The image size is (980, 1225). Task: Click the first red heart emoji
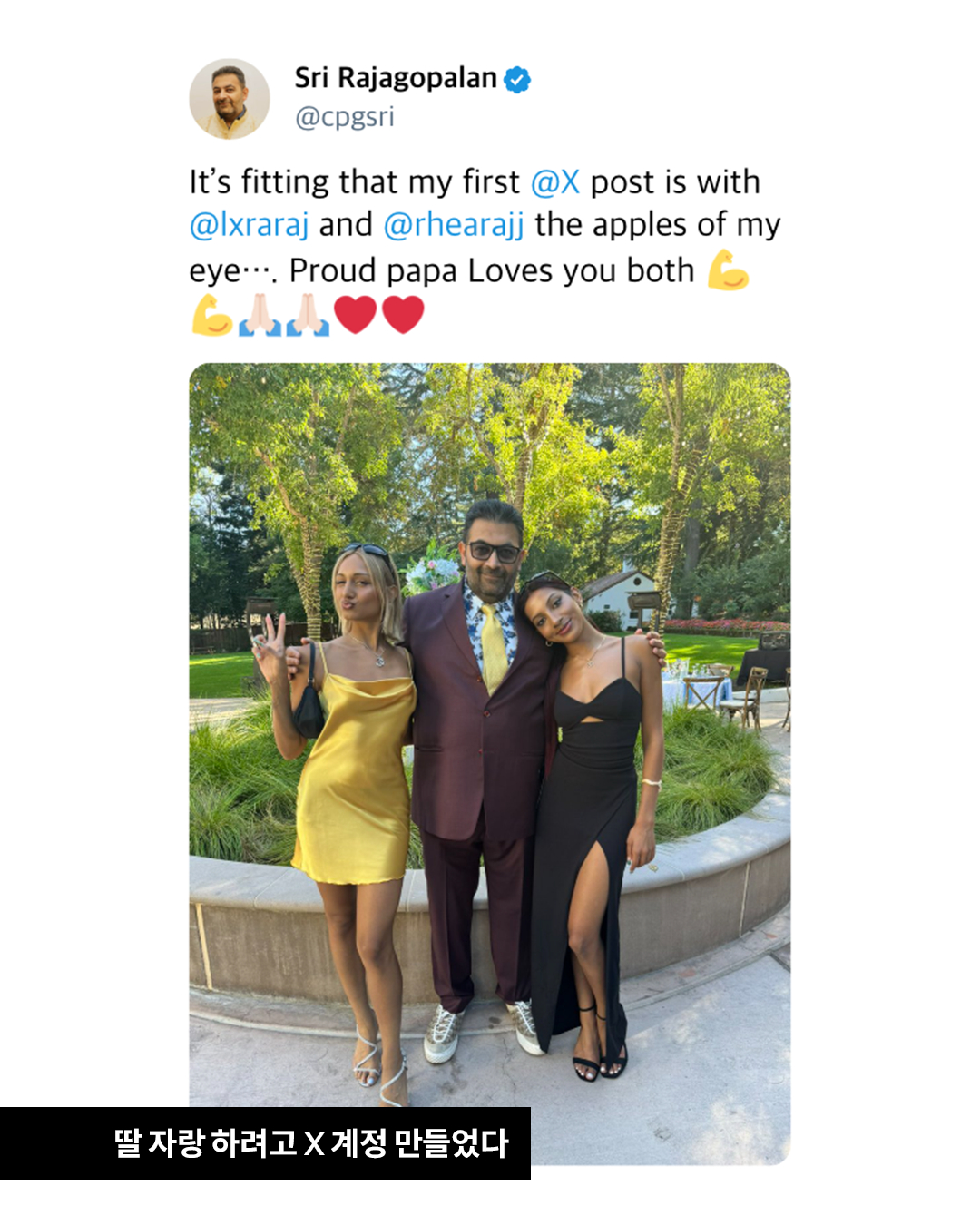[355, 315]
